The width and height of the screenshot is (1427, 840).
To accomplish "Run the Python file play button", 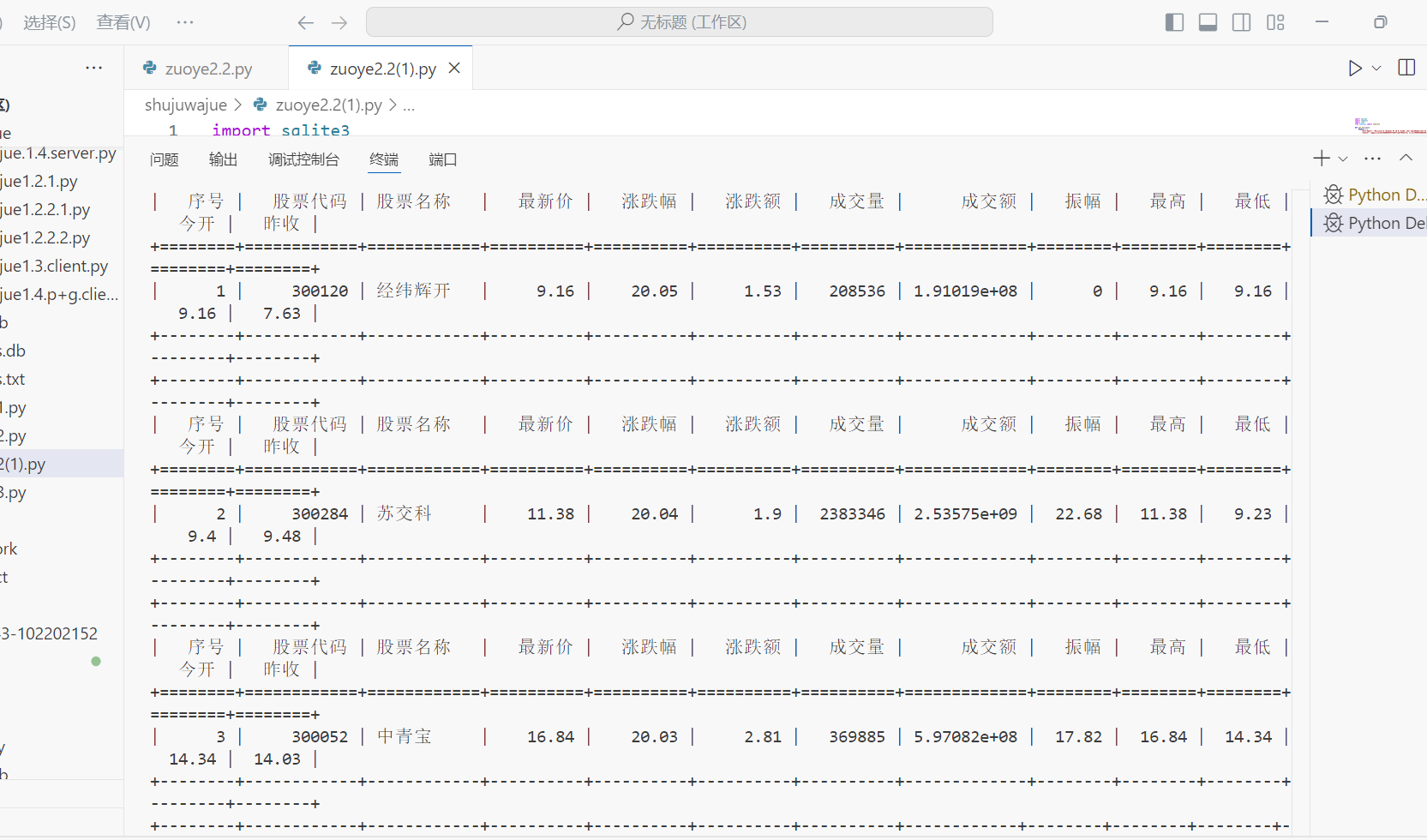I will coord(1355,68).
